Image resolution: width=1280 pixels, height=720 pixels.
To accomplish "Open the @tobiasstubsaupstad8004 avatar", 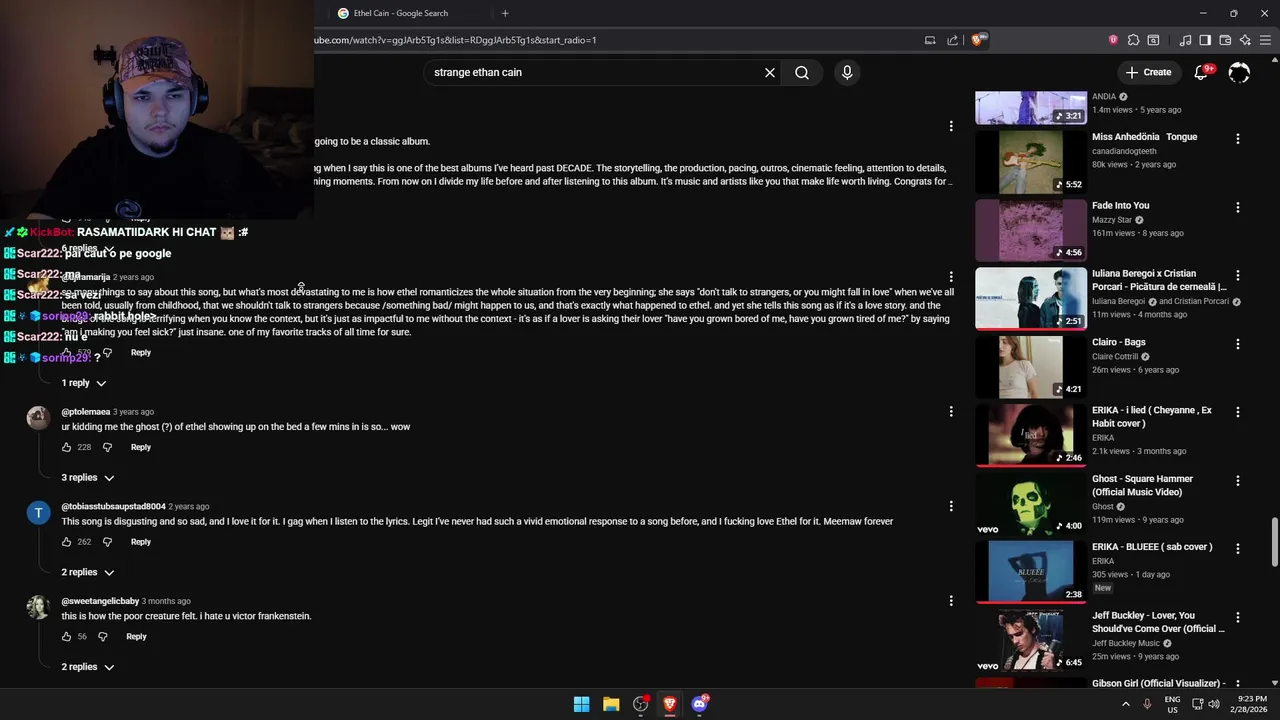I will tap(38, 513).
